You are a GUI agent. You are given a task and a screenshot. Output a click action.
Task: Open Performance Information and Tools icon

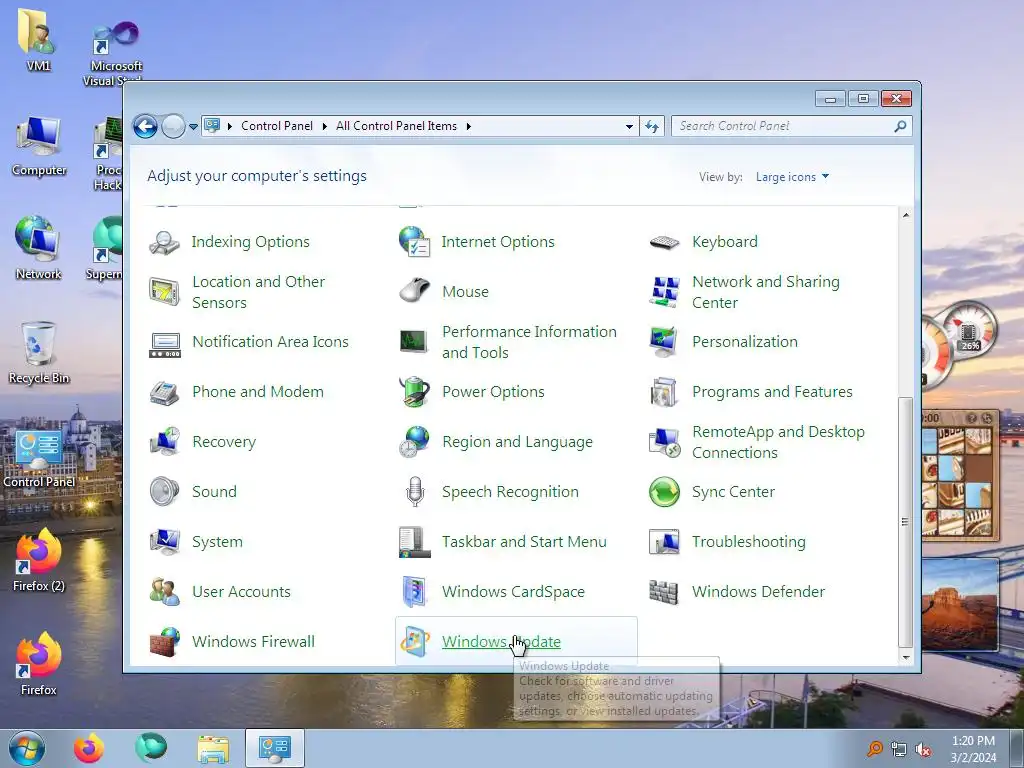[415, 342]
